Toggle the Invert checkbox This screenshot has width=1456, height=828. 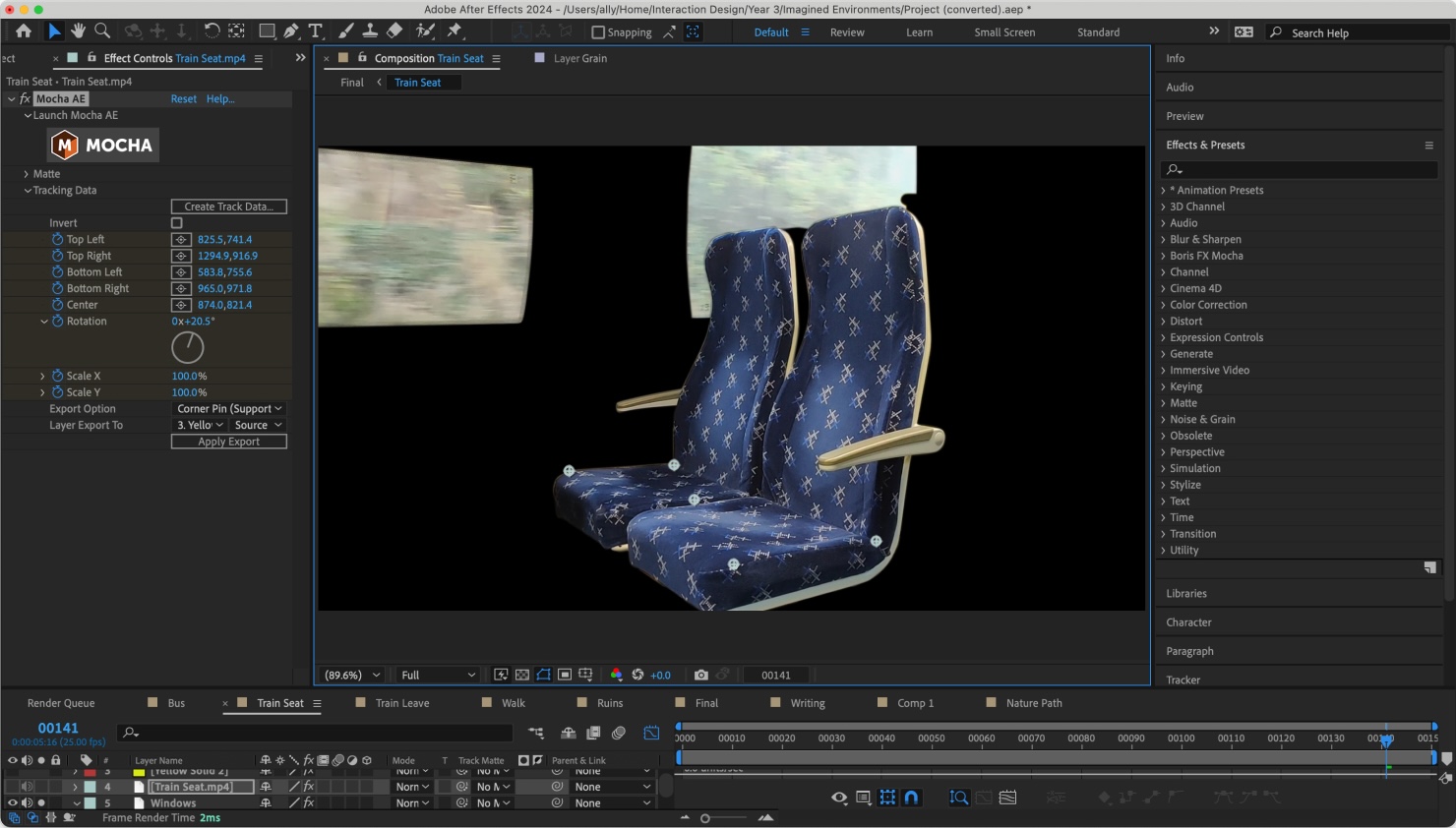pyautogui.click(x=177, y=223)
